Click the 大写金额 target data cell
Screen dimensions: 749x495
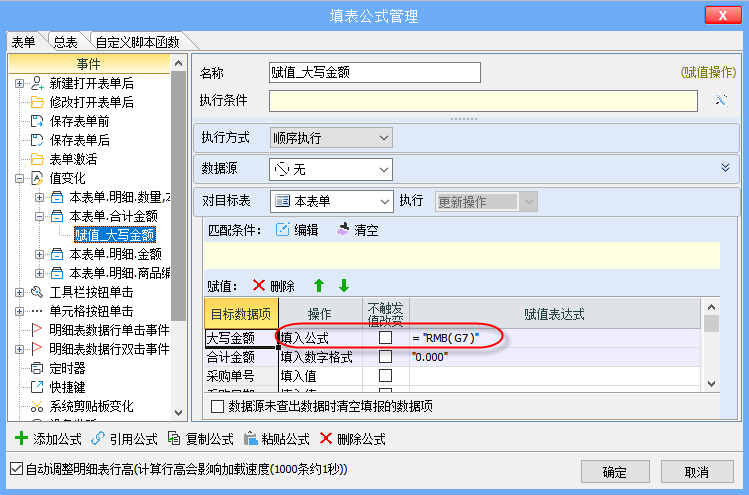241,338
